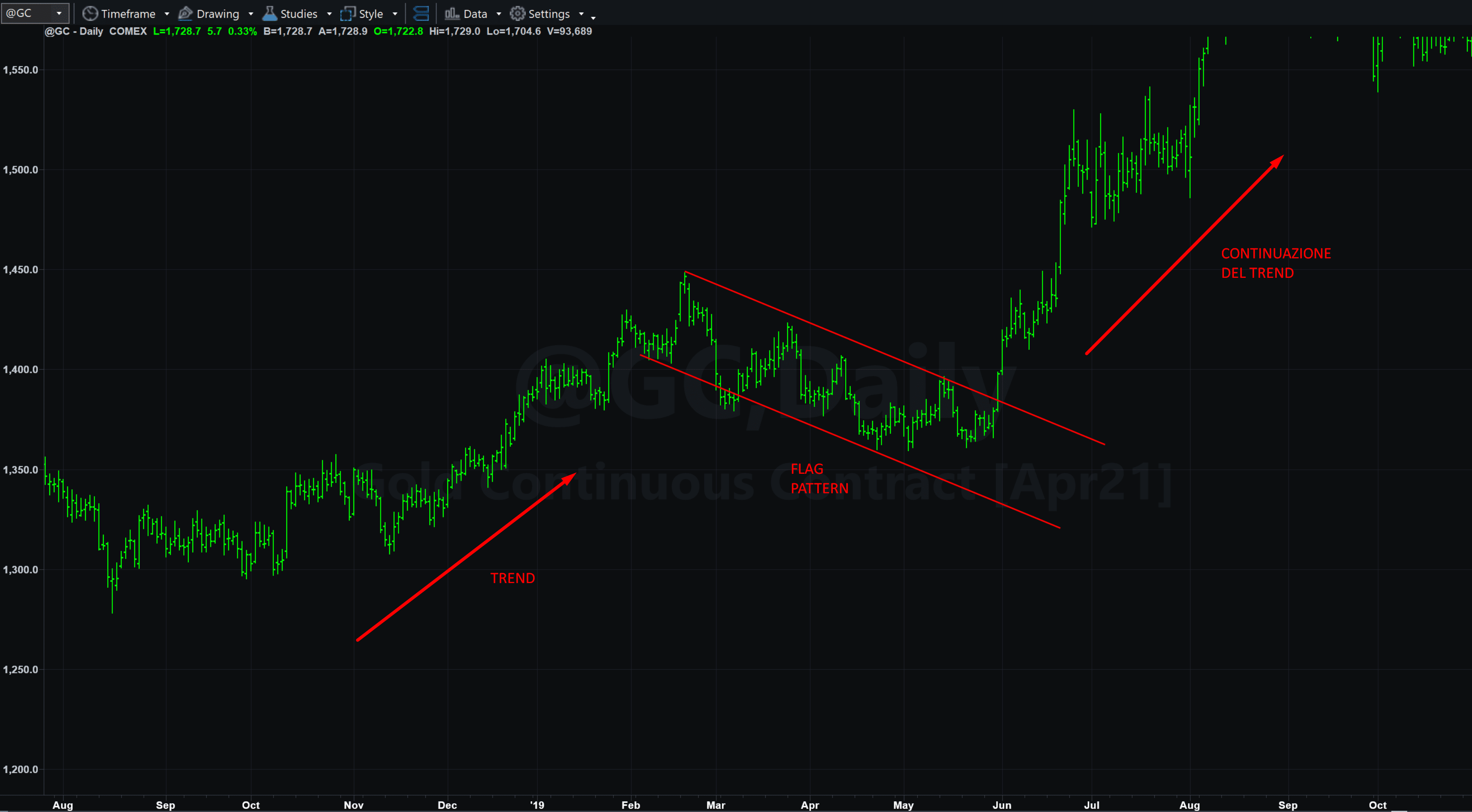Click the Data bar chart icon
The width and height of the screenshot is (1472, 812).
[x=452, y=13]
